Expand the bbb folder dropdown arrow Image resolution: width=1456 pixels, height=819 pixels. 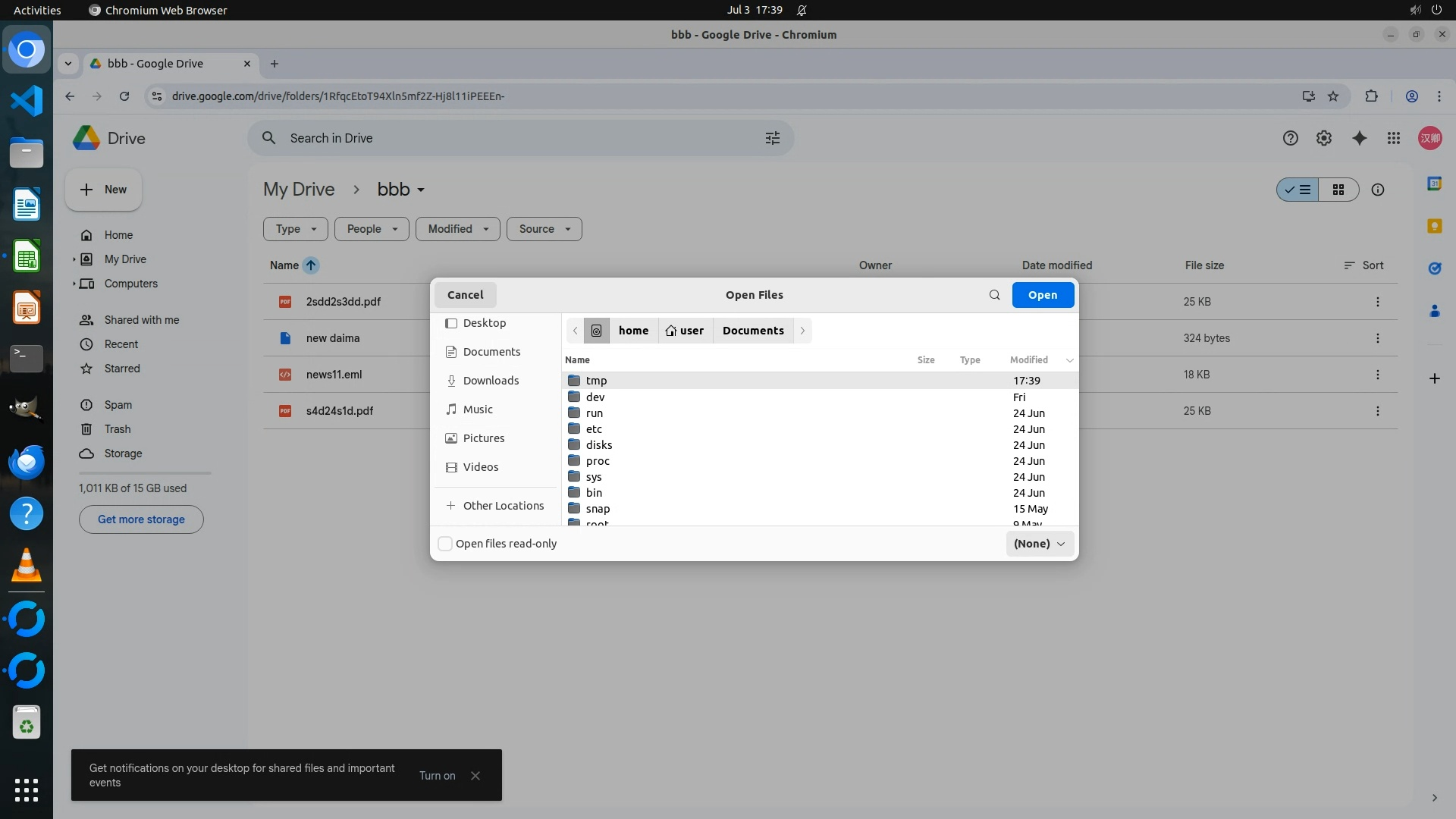(421, 190)
